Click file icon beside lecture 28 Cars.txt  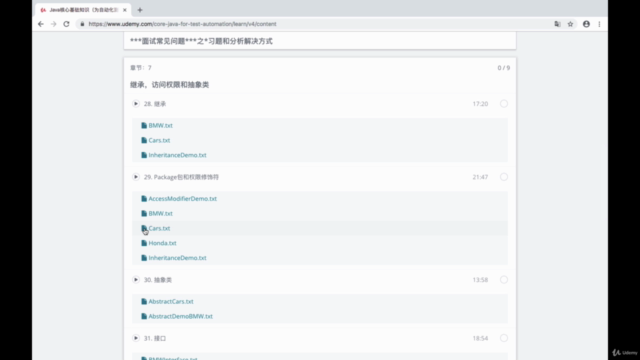(144, 140)
